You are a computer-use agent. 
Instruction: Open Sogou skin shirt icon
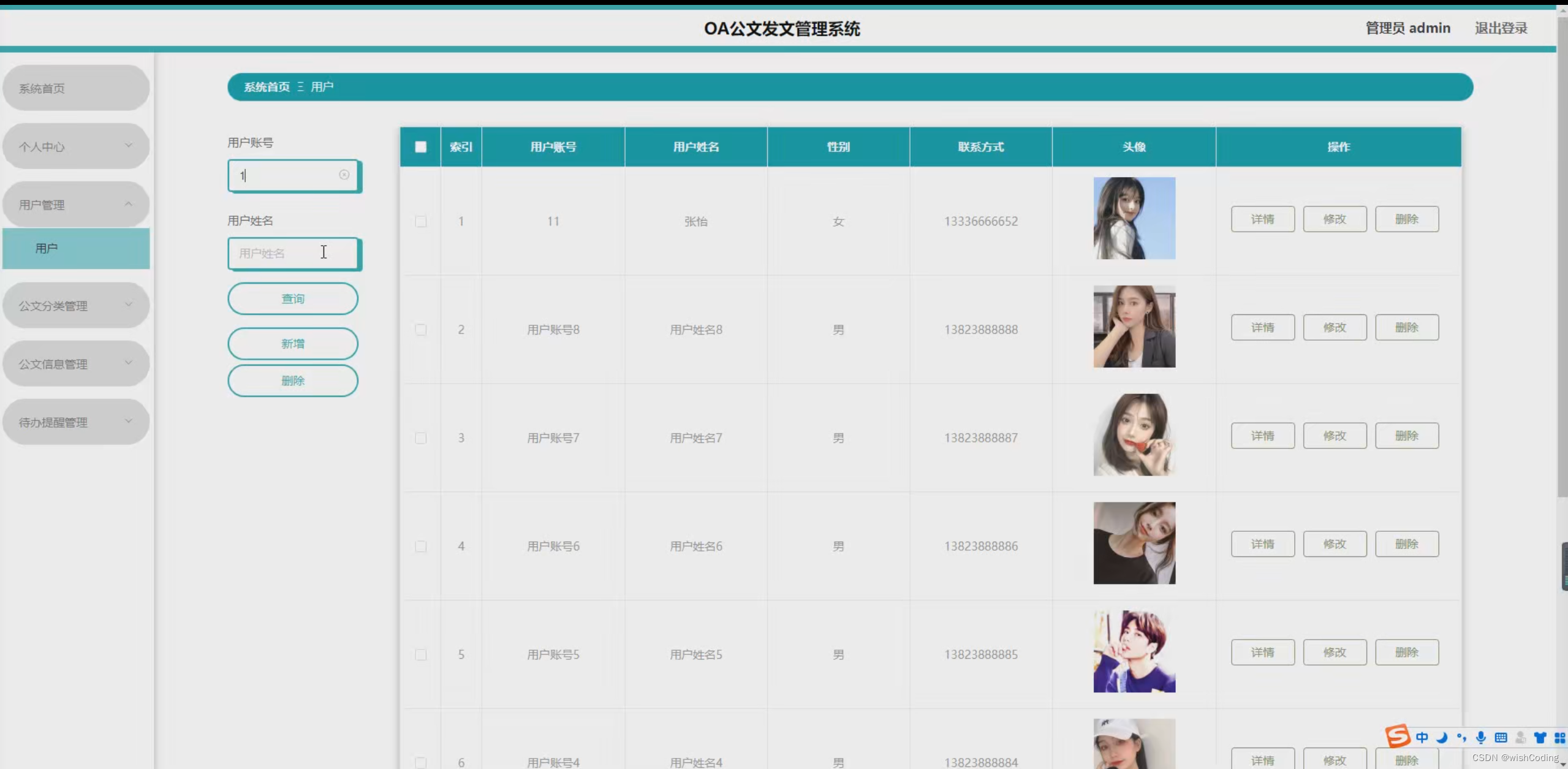coord(1540,738)
